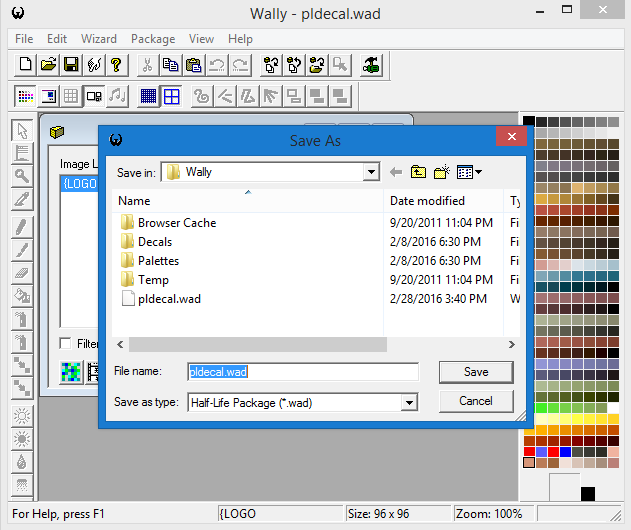
Task: Click the music notes toolbar icon
Action: (x=117, y=96)
